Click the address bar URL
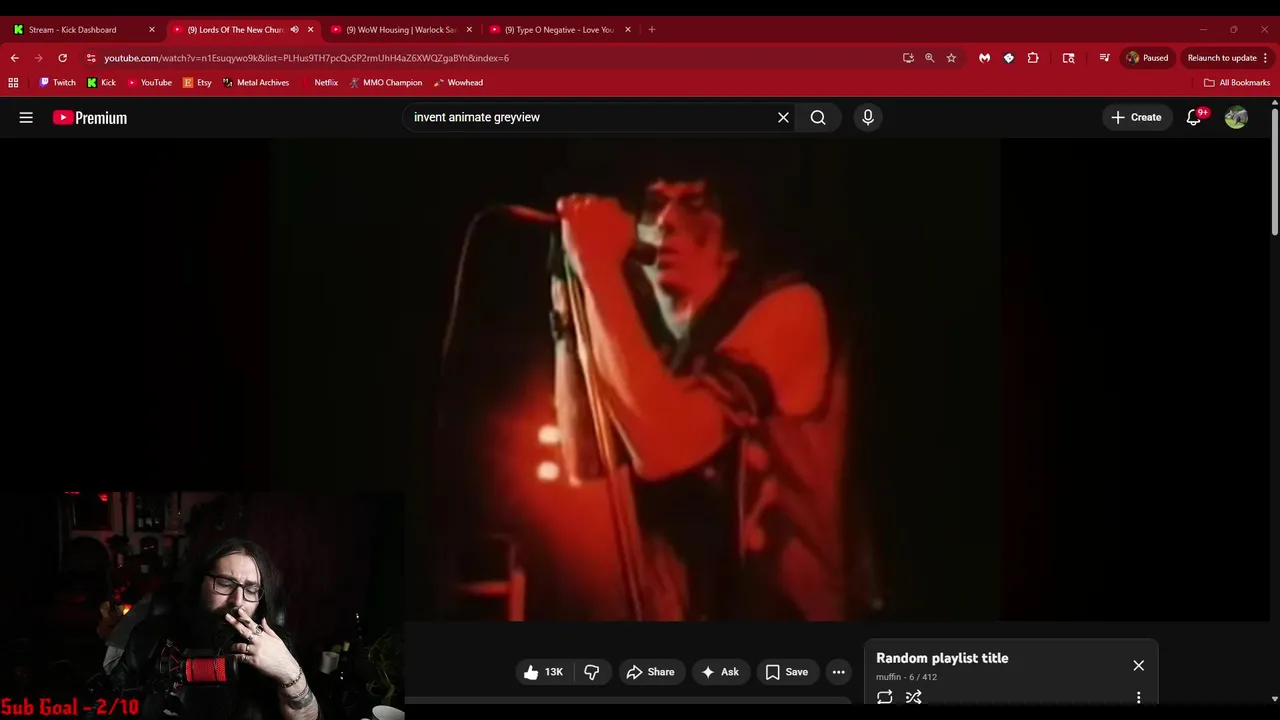The width and height of the screenshot is (1280, 720). pyautogui.click(x=306, y=58)
